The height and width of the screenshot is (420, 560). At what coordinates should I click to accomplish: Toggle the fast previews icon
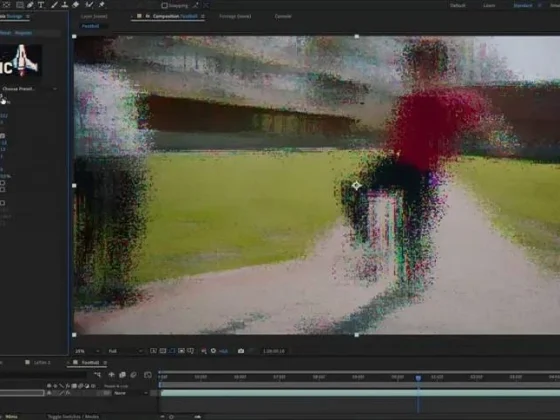pos(153,351)
